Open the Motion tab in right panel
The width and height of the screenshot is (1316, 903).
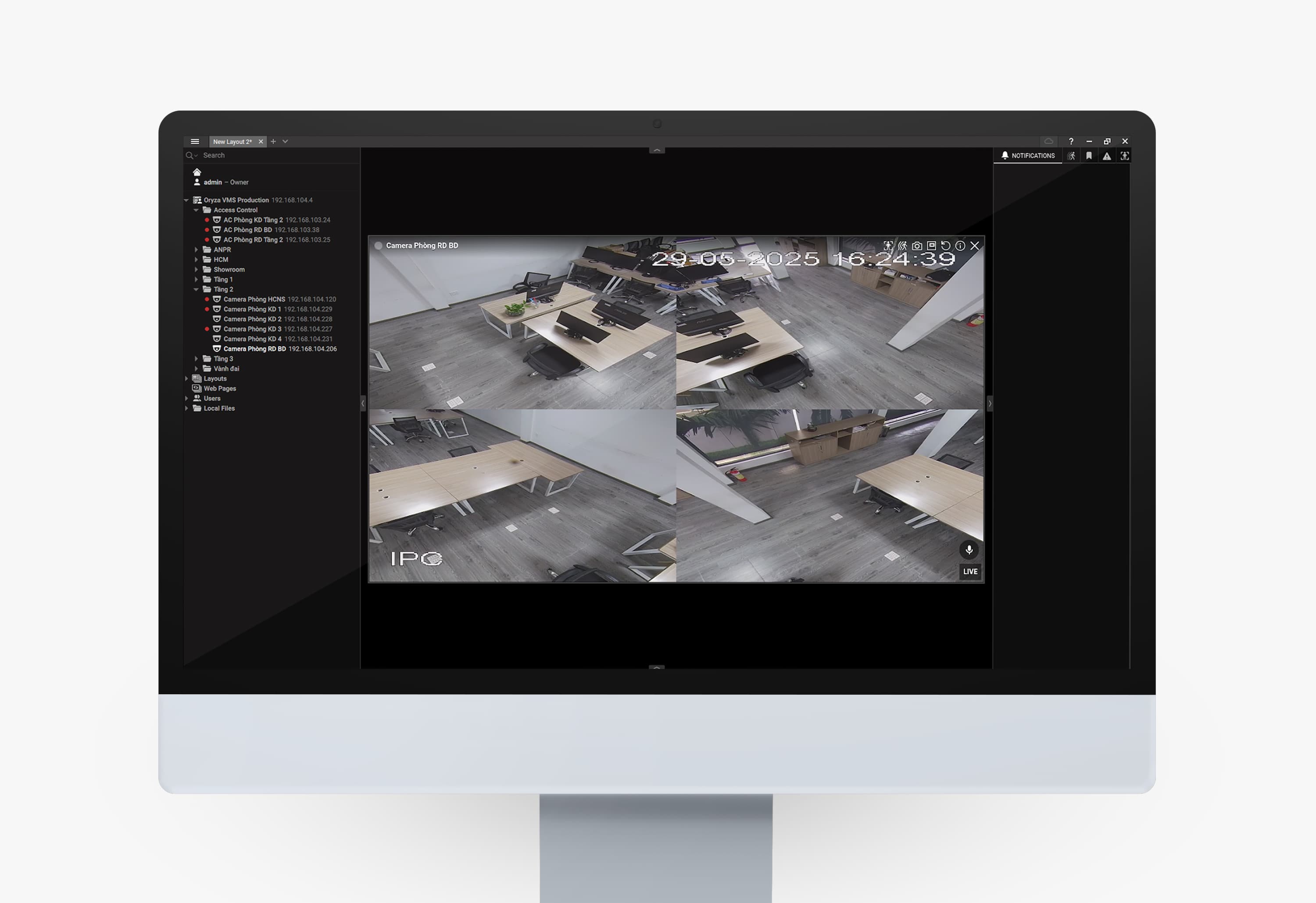point(1071,156)
